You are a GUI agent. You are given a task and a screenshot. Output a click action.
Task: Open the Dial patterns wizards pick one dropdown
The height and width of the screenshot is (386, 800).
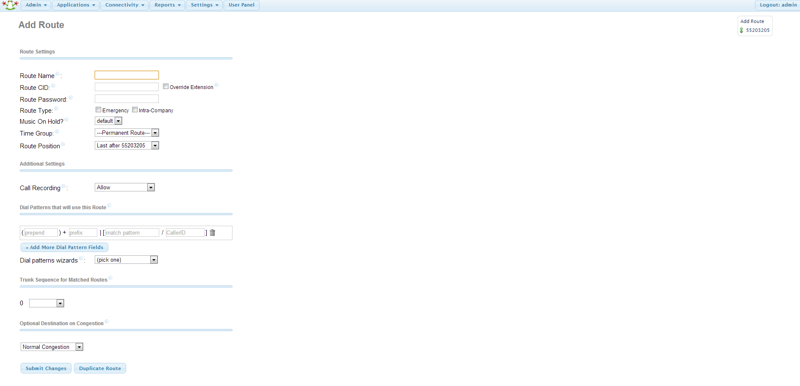coord(126,260)
